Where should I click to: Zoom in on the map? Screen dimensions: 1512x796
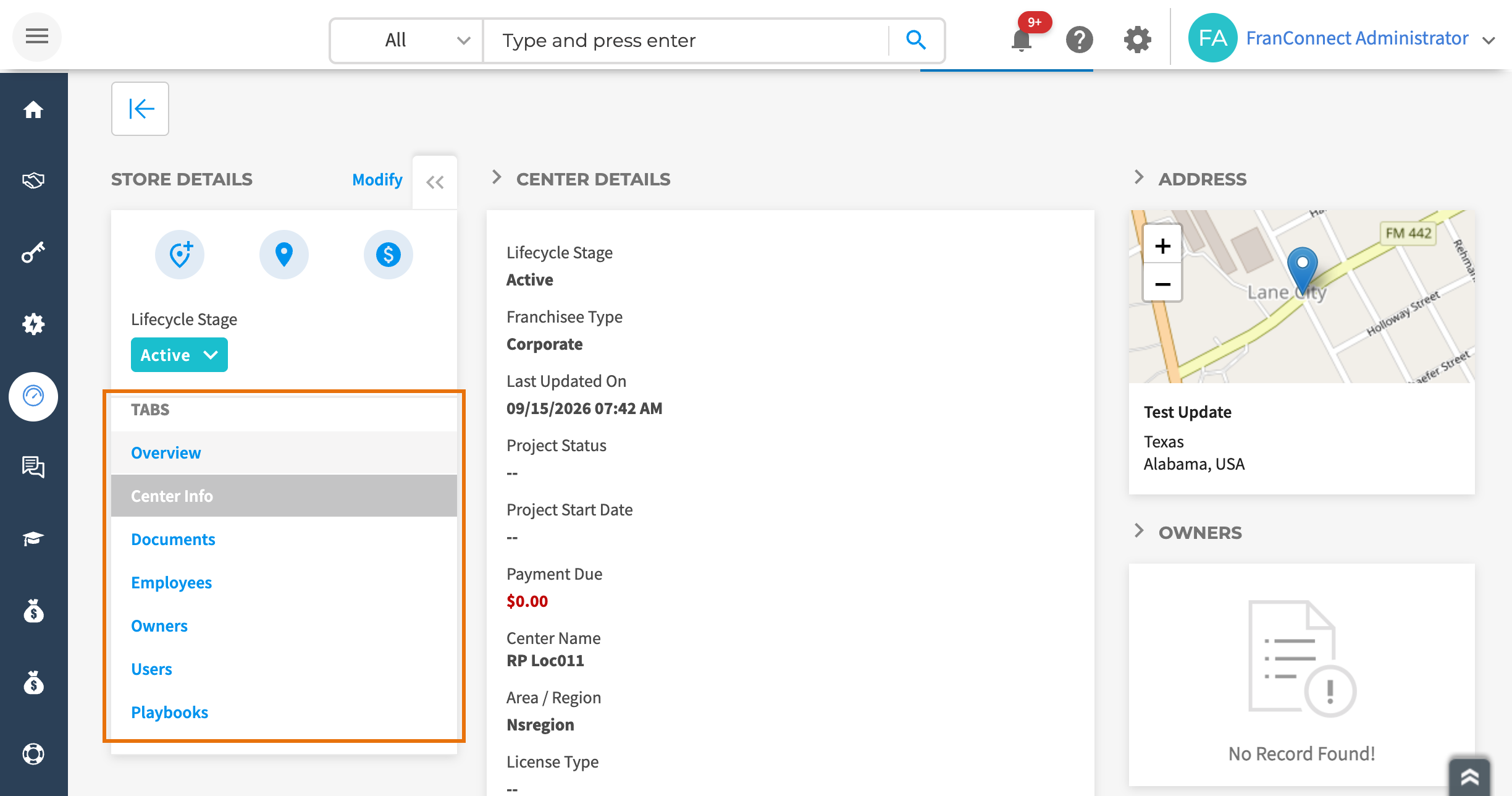pos(1162,246)
